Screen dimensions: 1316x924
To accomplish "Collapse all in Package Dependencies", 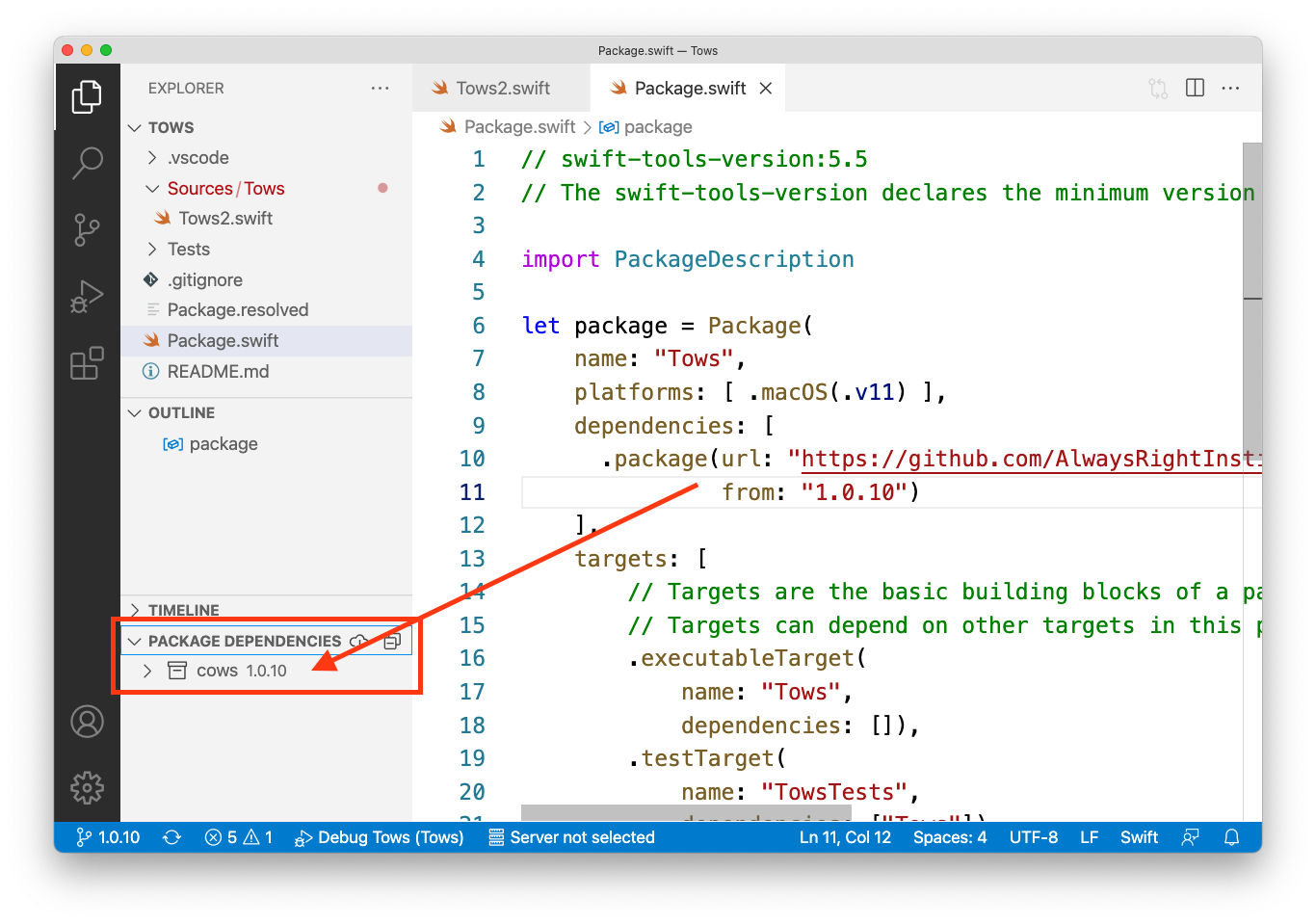I will [392, 641].
